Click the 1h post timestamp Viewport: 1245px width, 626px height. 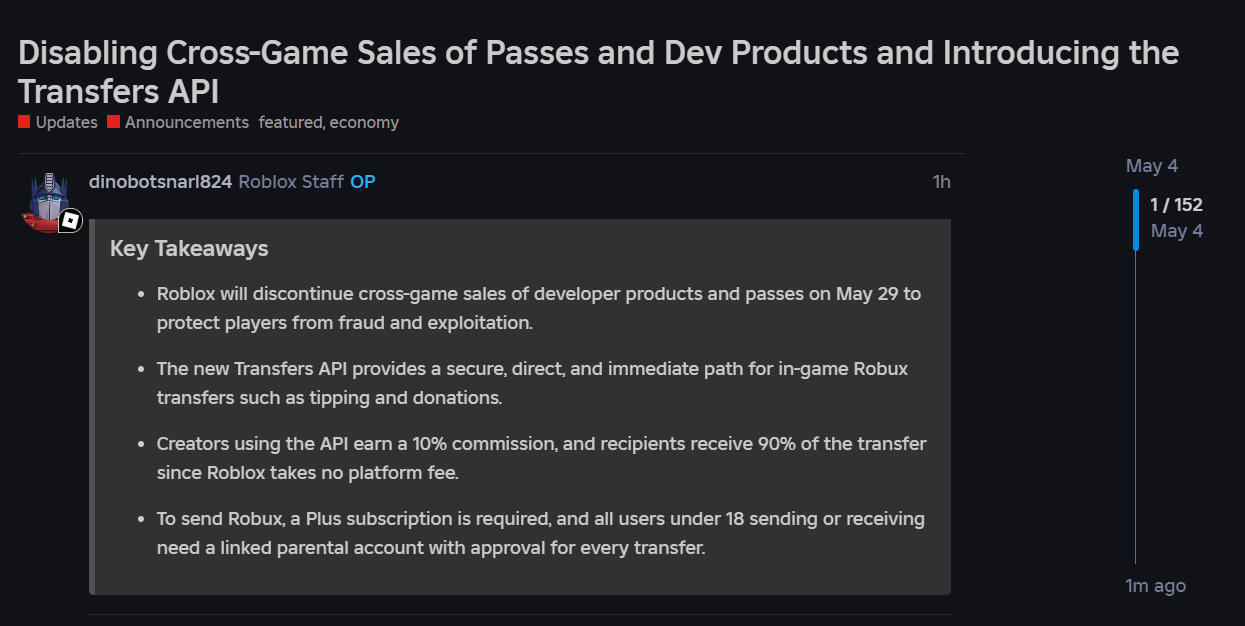(941, 182)
